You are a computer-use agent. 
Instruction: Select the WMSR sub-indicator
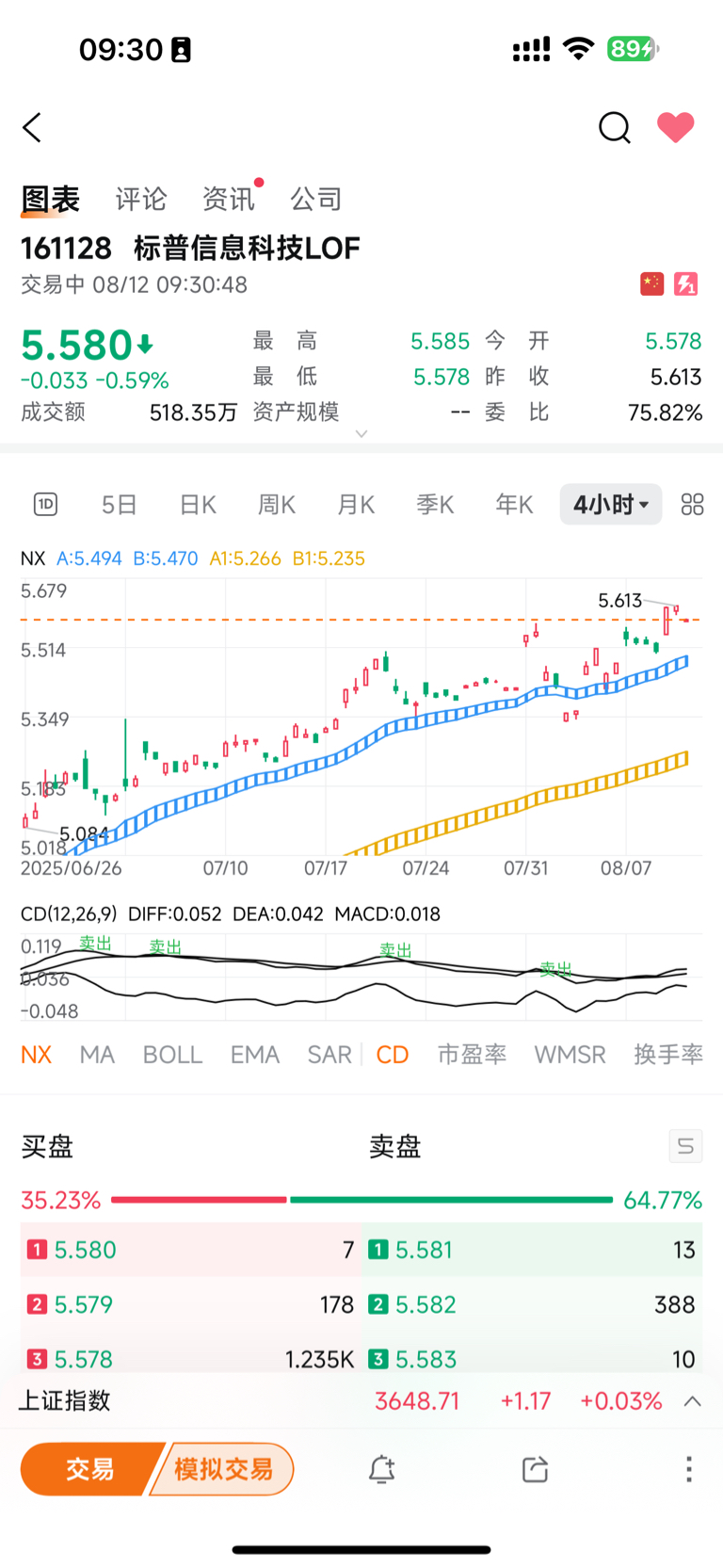pyautogui.click(x=570, y=1055)
